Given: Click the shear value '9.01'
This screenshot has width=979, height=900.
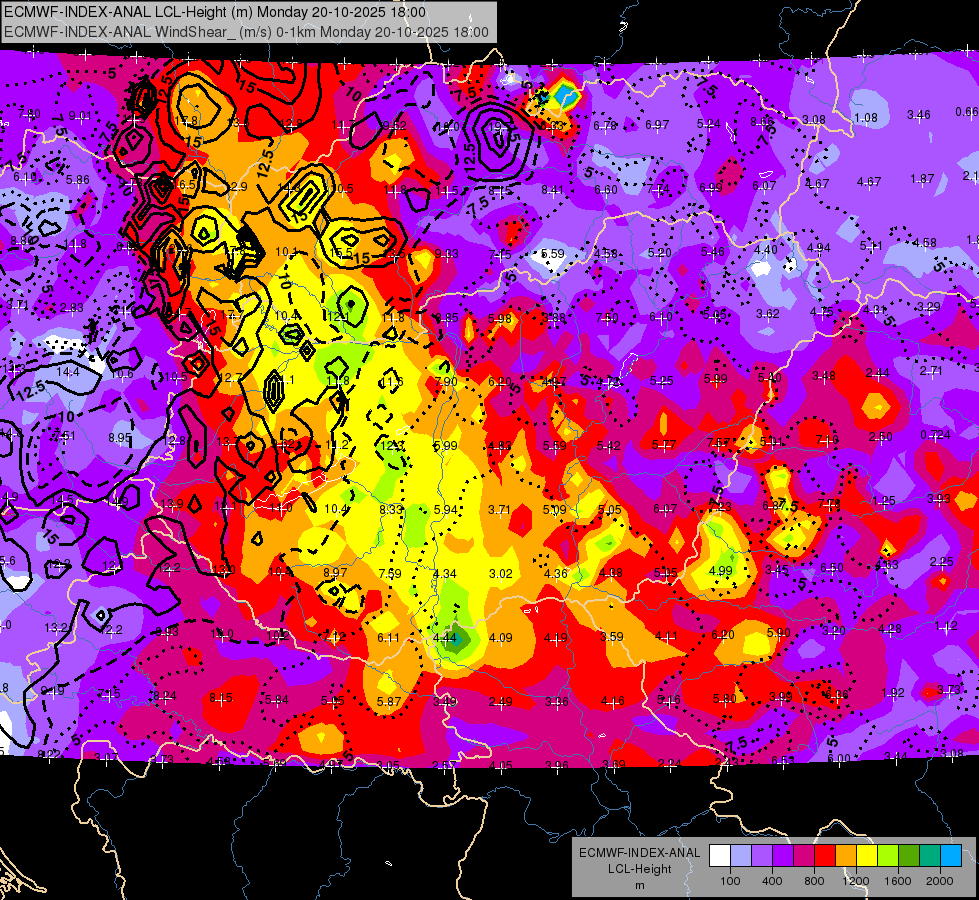Looking at the screenshot, I should (x=80, y=116).
